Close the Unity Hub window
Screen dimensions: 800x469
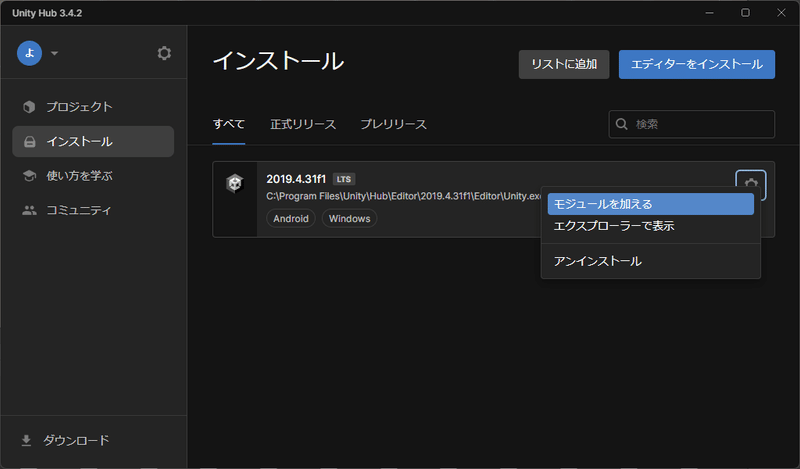pyautogui.click(x=781, y=13)
